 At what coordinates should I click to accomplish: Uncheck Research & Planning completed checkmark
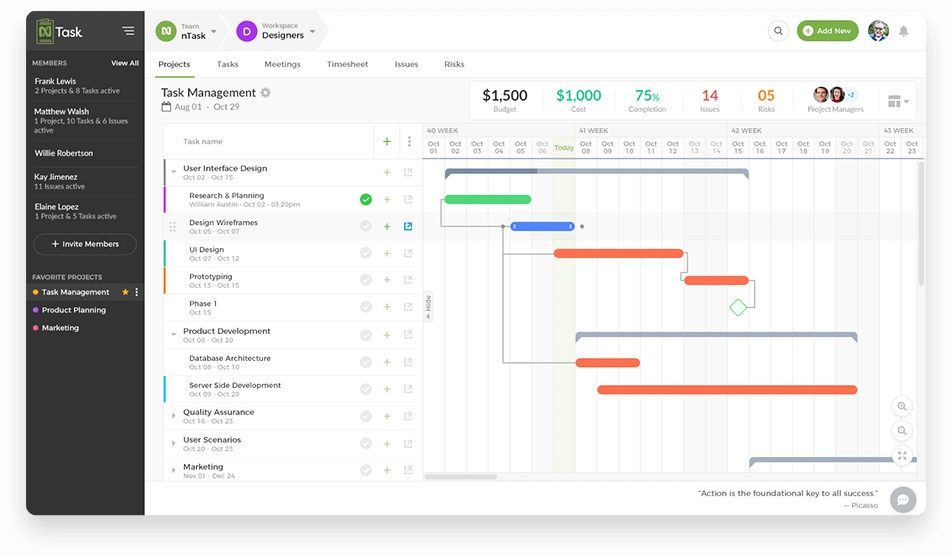point(366,199)
